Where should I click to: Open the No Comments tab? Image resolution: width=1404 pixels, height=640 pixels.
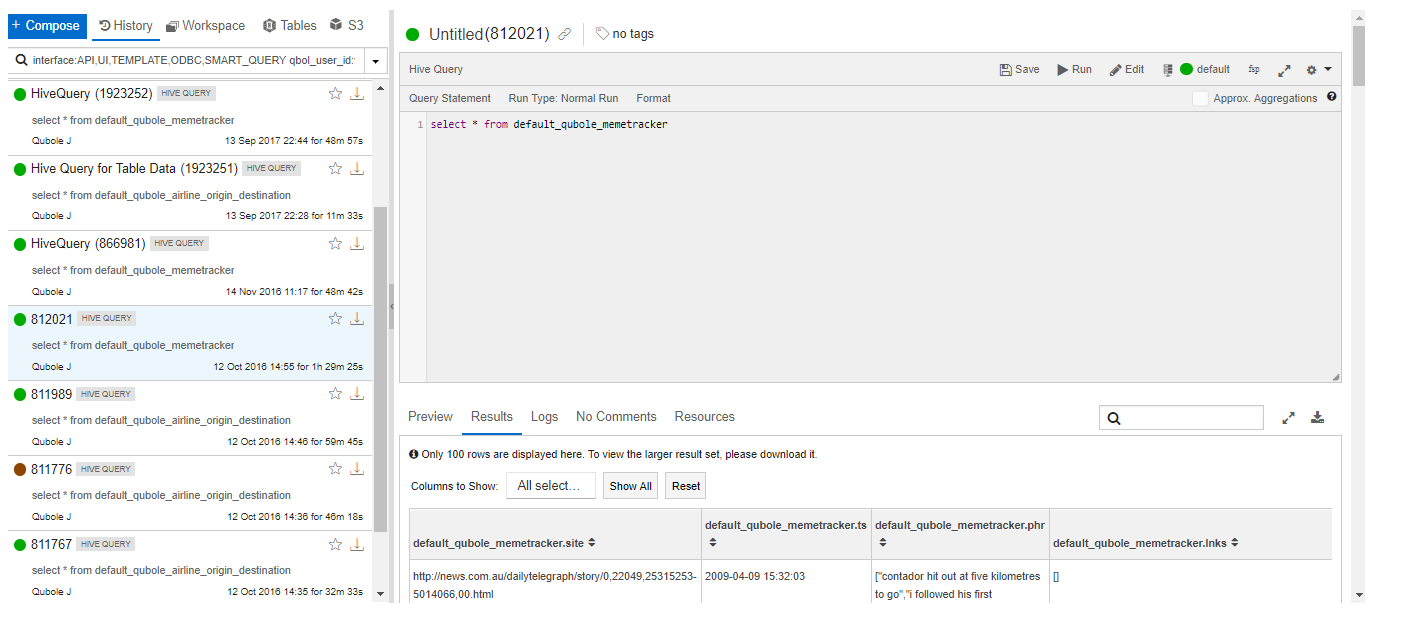point(616,417)
